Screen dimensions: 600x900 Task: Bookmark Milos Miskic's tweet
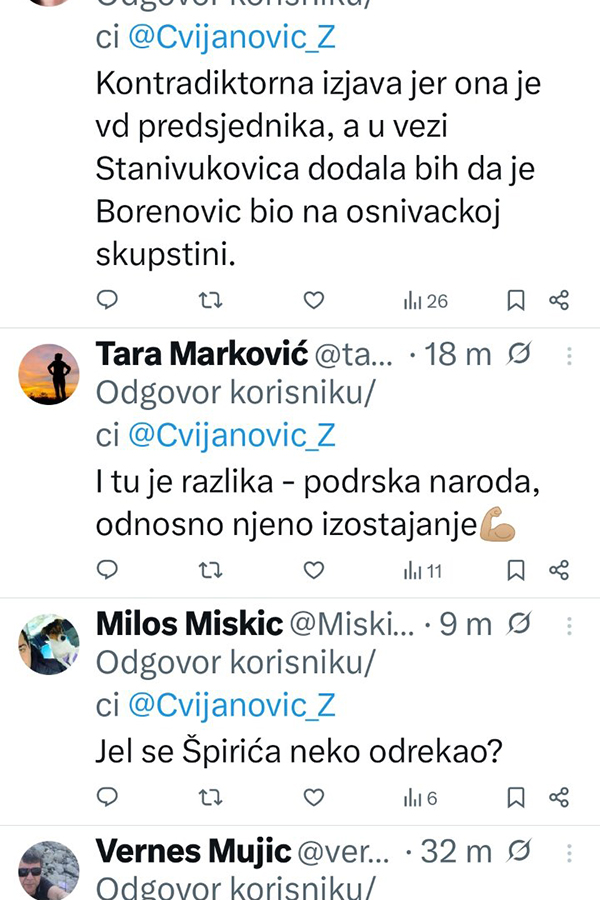pyautogui.click(x=516, y=797)
